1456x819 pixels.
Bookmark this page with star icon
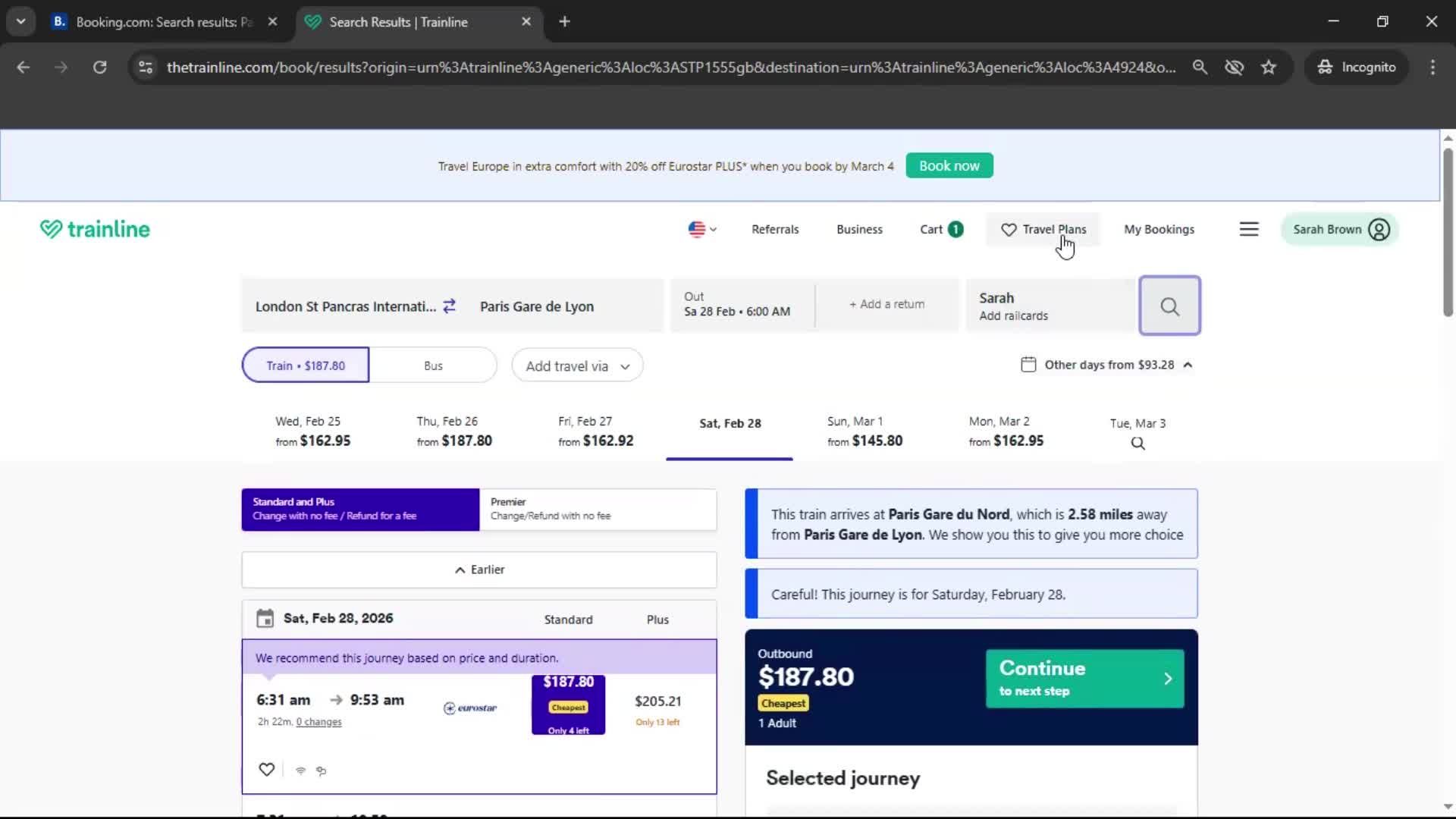1268,67
